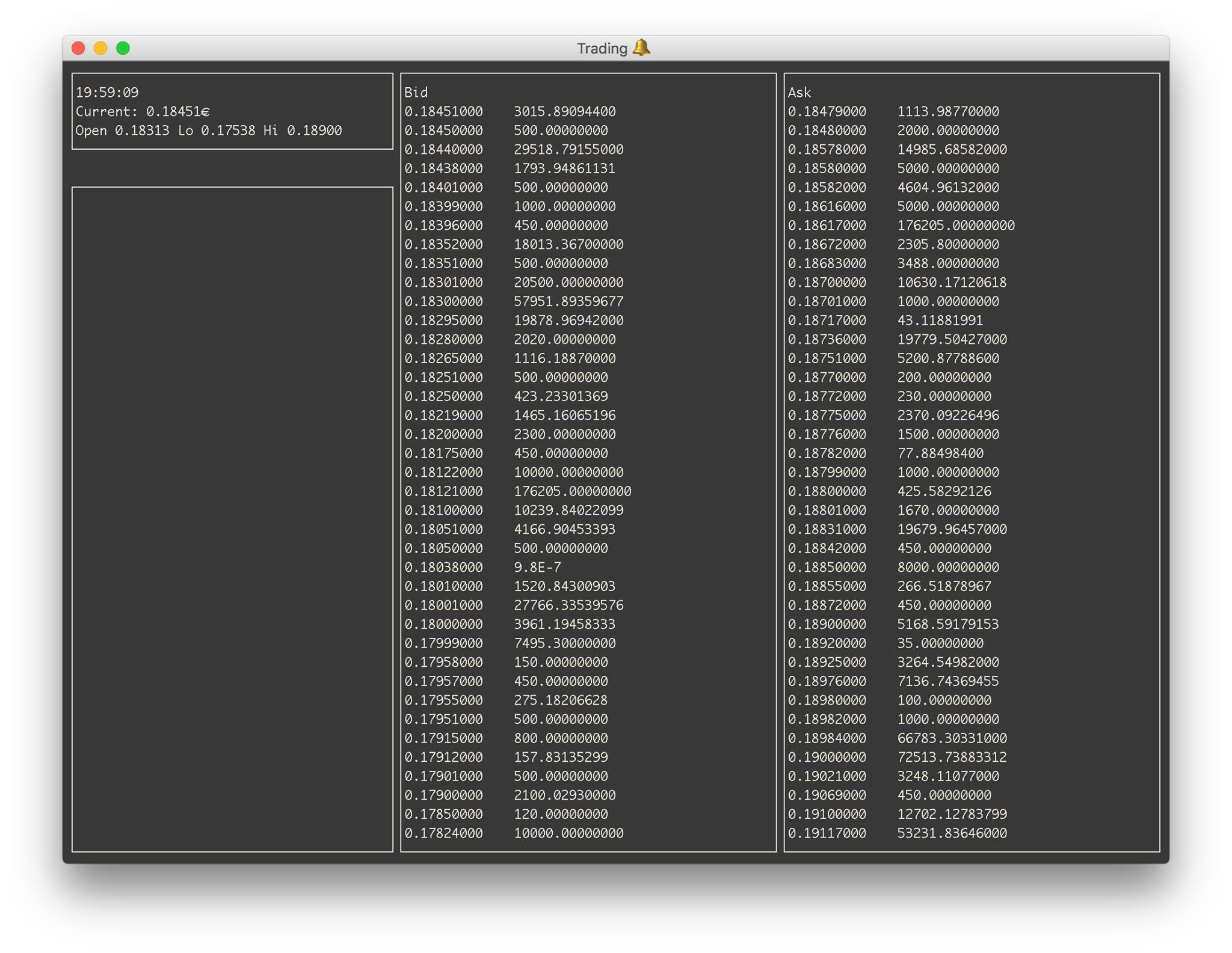Viewport: 1232px width, 953px height.
Task: Select bid volume 3015.89094400
Action: [x=565, y=112]
